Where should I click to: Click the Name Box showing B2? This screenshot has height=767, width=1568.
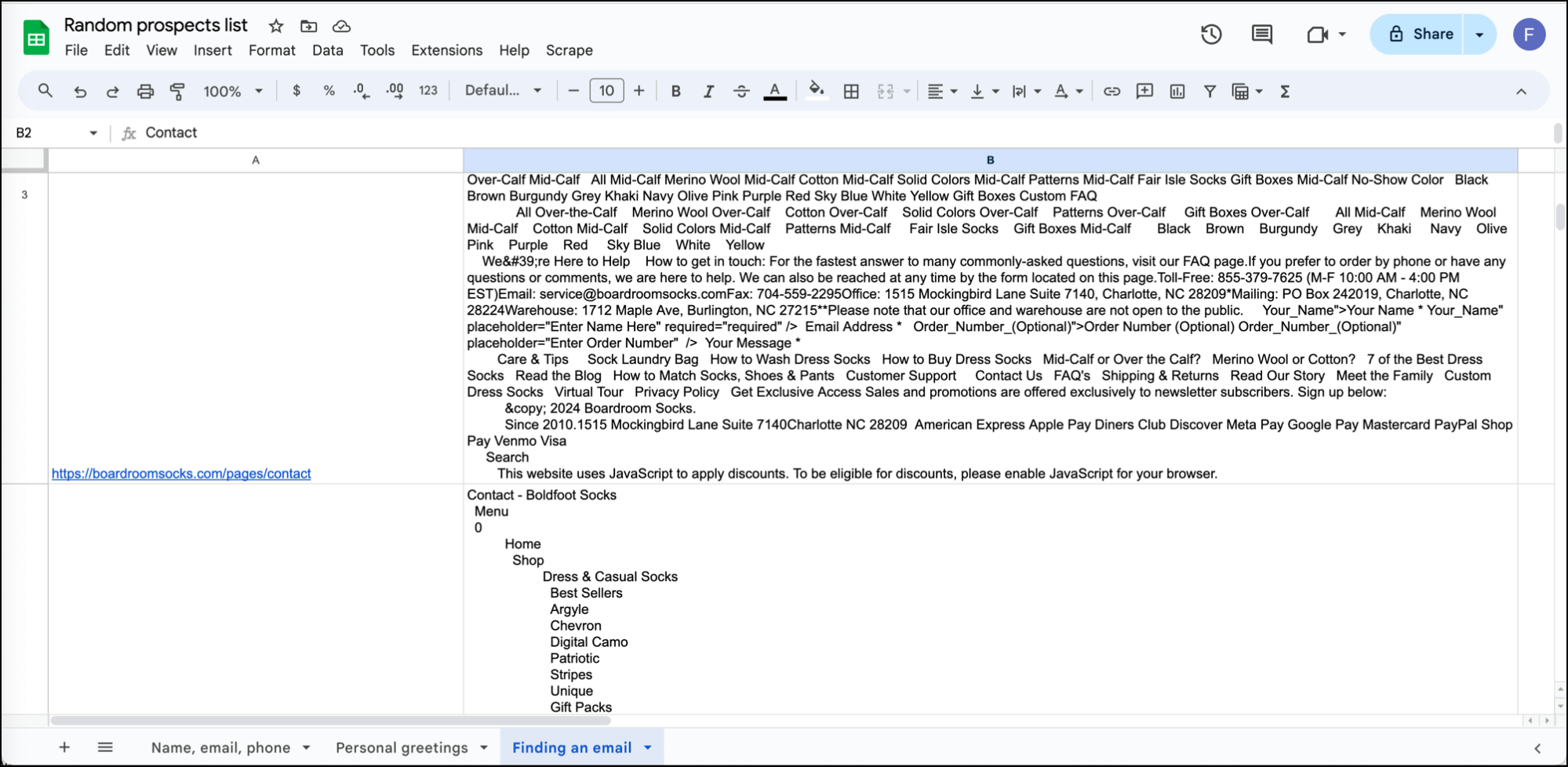56,133
